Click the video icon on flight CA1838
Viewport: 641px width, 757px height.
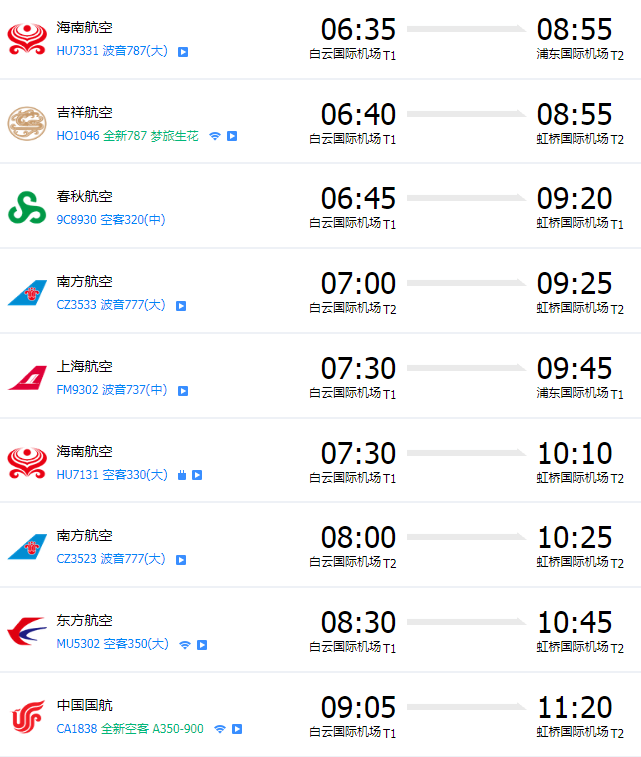237,729
